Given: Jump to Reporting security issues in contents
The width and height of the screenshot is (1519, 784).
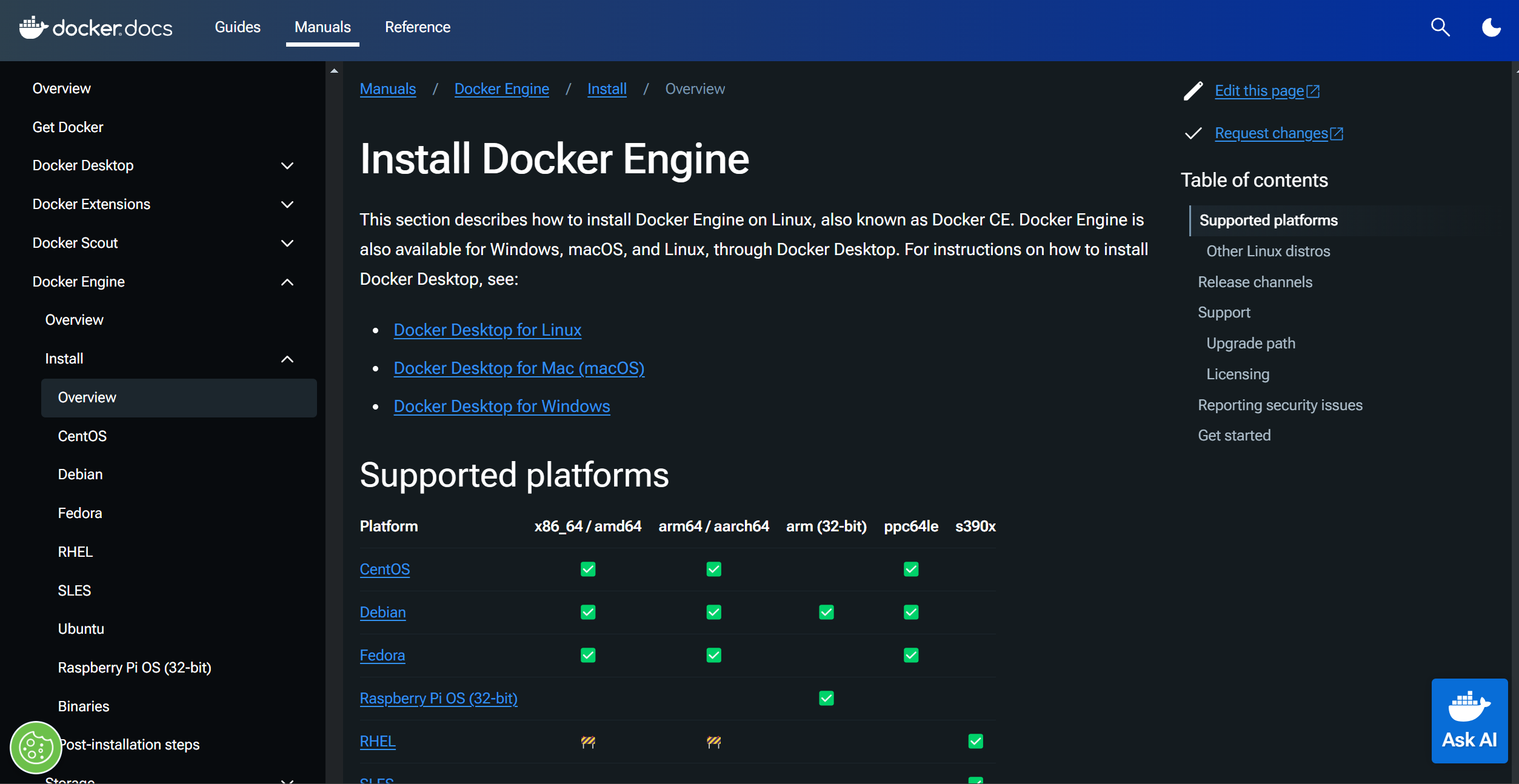Looking at the screenshot, I should (x=1280, y=405).
